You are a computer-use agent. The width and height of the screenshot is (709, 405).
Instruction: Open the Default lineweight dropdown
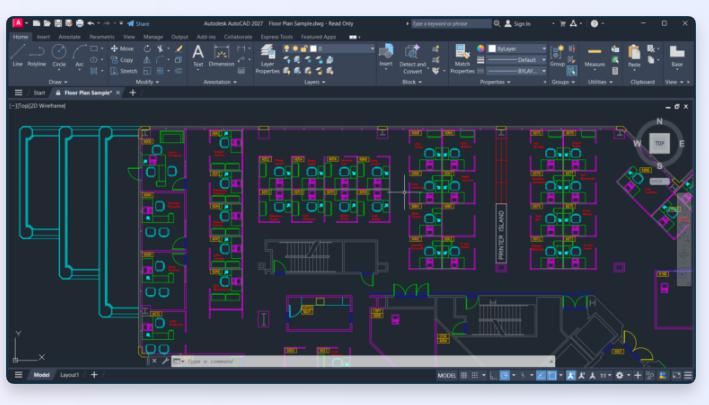click(x=517, y=60)
